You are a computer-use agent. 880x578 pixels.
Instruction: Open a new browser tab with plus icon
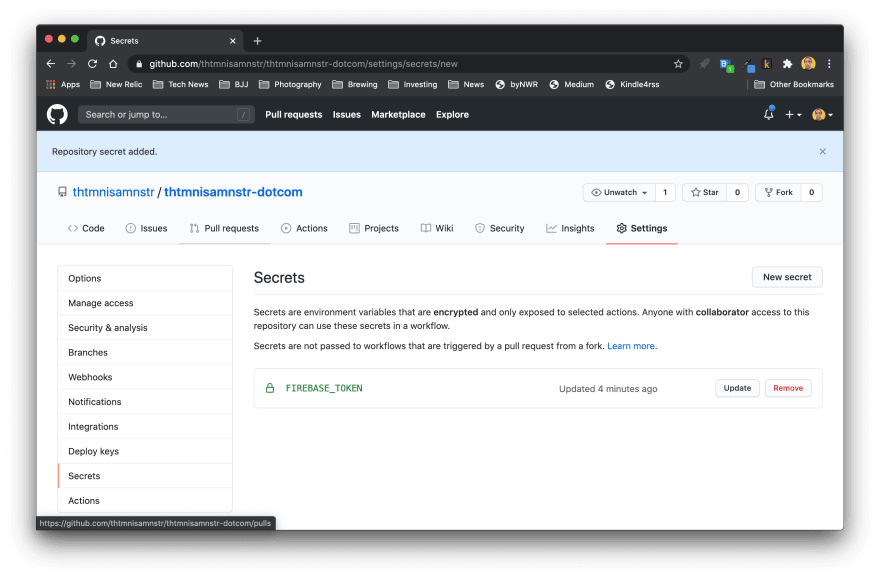coord(257,41)
